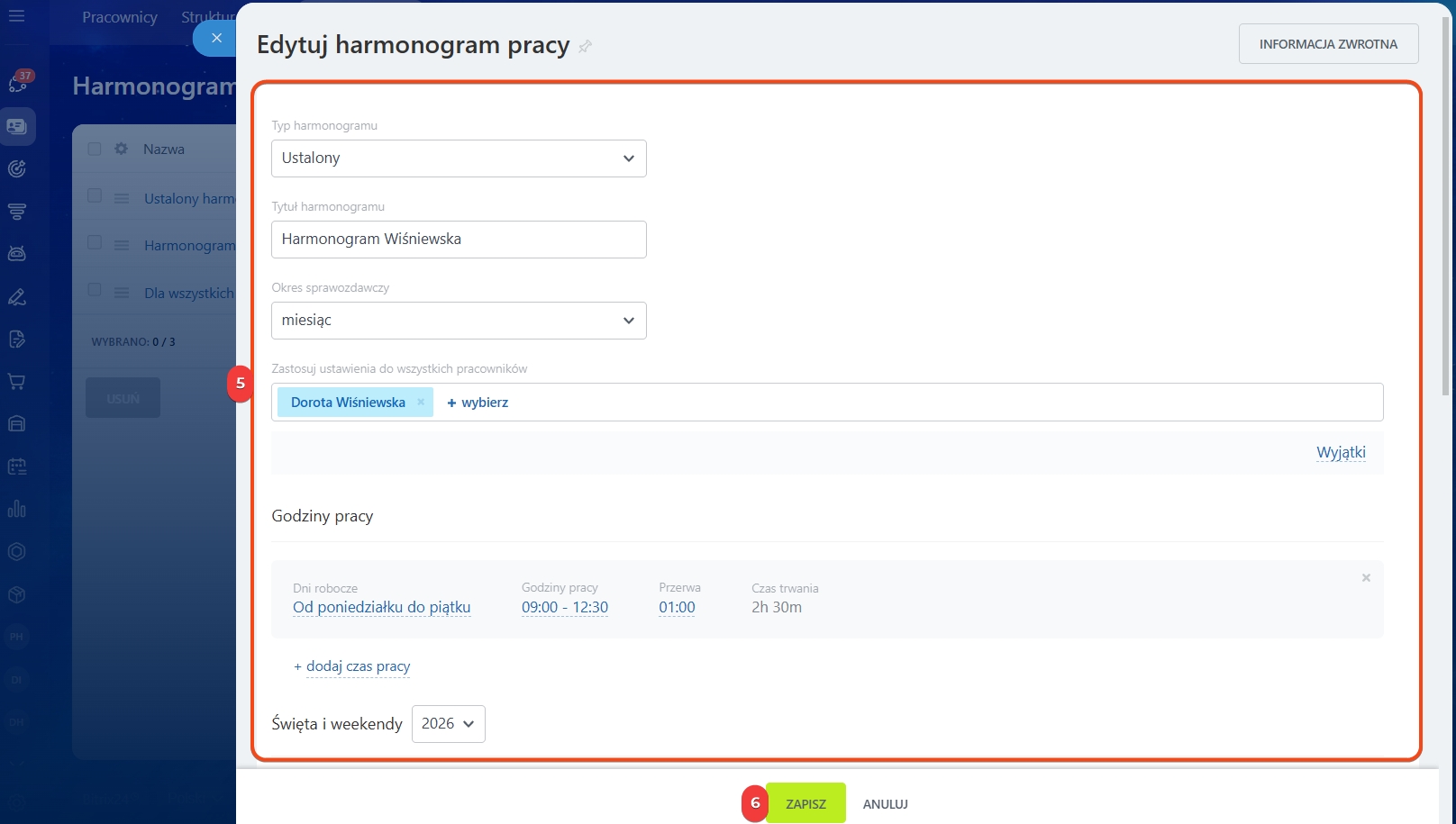Select the Dla wszystkich row checkbox

95,290
